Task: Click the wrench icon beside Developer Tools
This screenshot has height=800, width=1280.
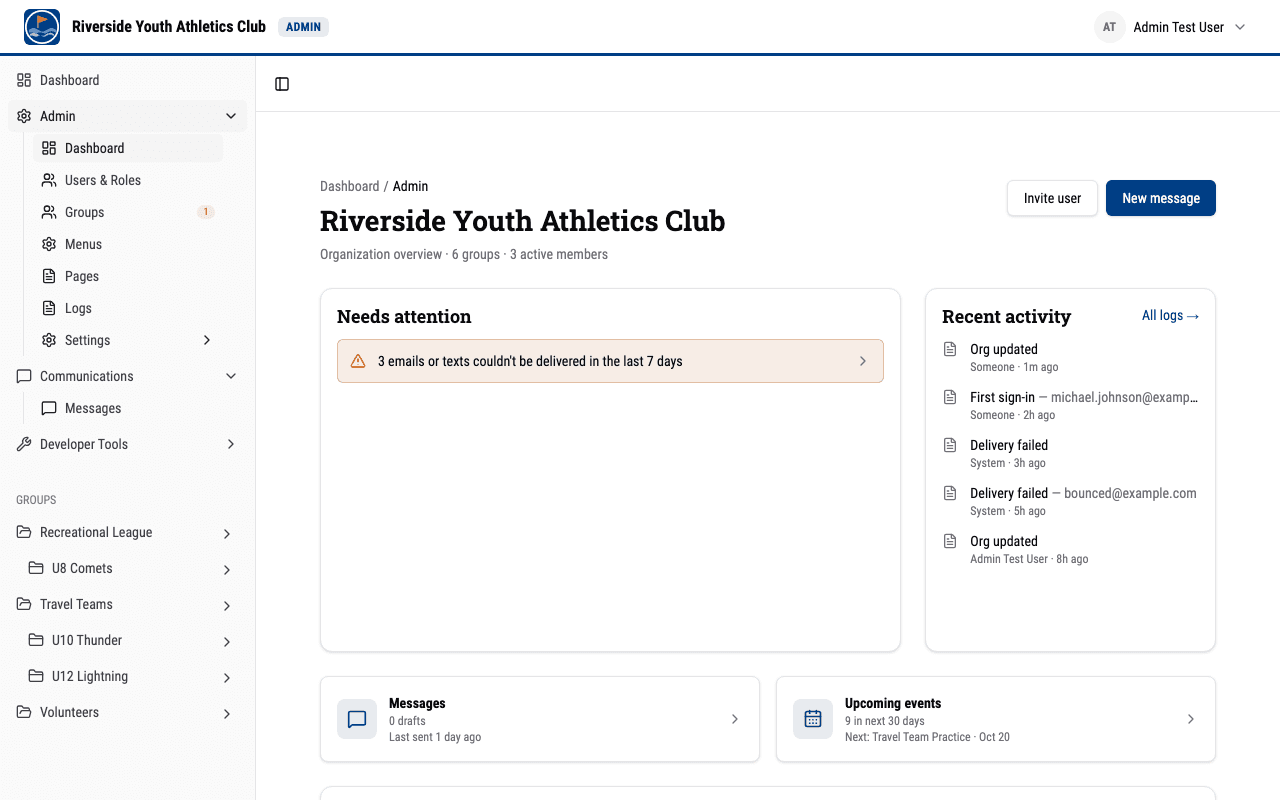Action: (24, 444)
